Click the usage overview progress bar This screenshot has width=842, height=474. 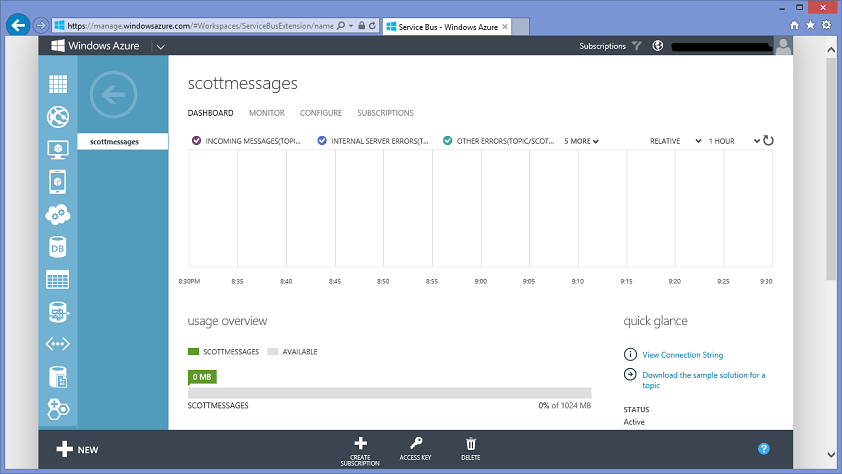[x=389, y=393]
